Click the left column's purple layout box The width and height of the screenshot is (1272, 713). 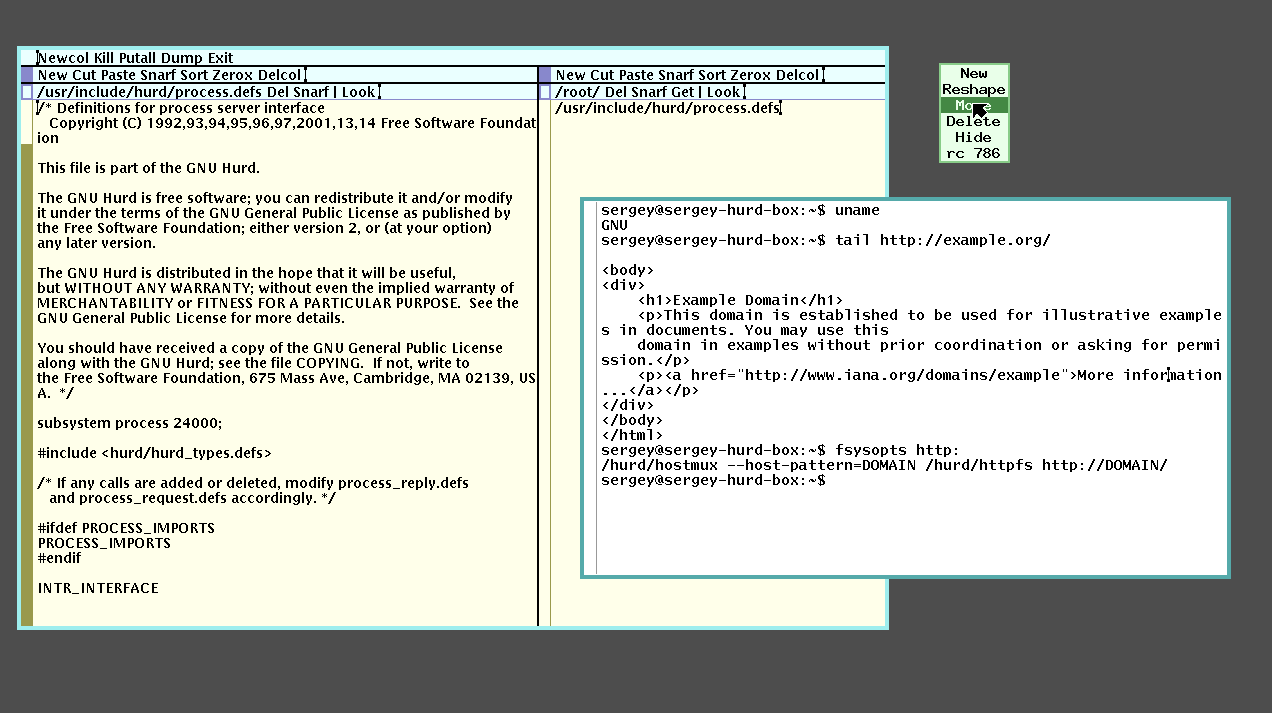pyautogui.click(x=27, y=75)
